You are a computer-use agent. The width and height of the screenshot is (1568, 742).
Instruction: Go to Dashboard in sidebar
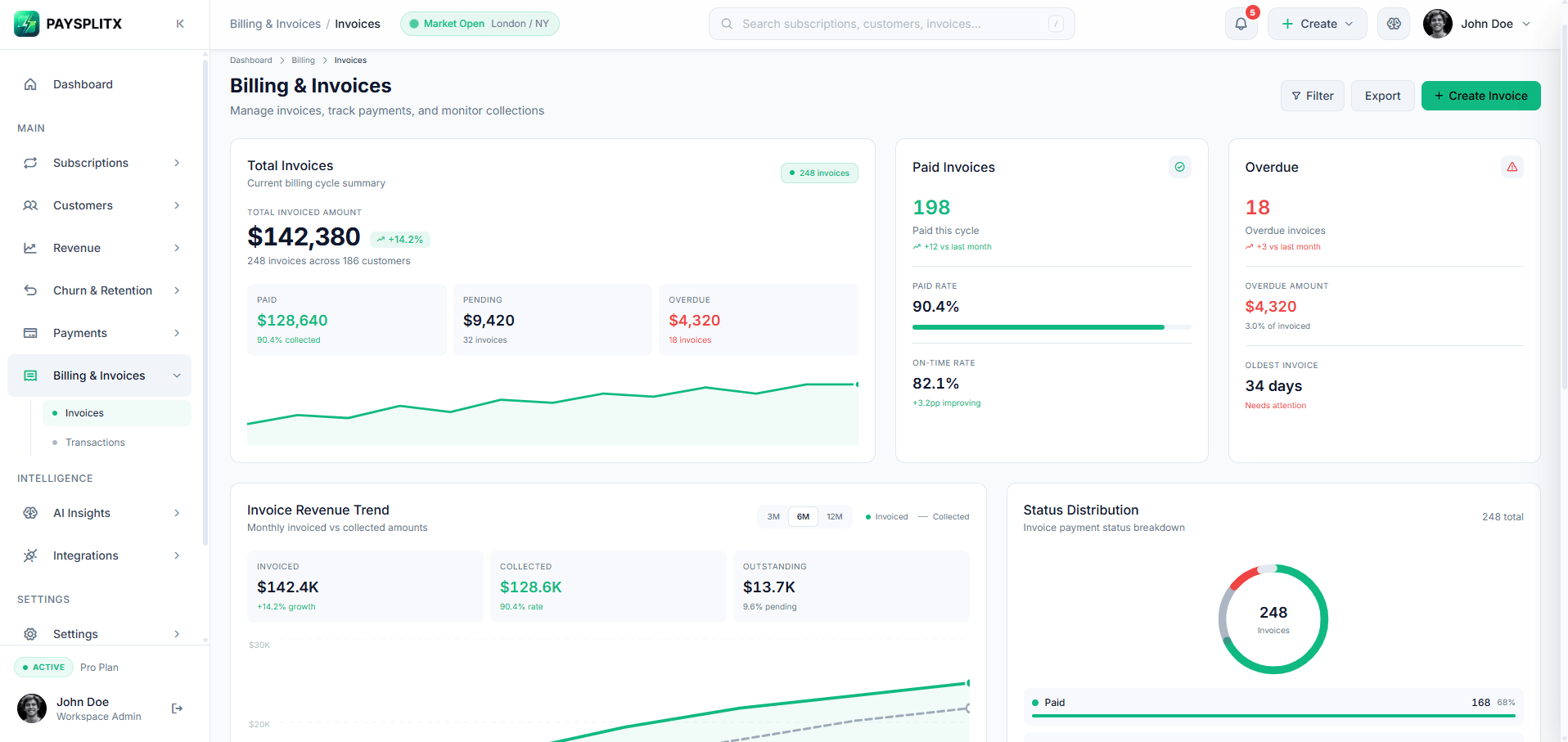tap(100, 84)
